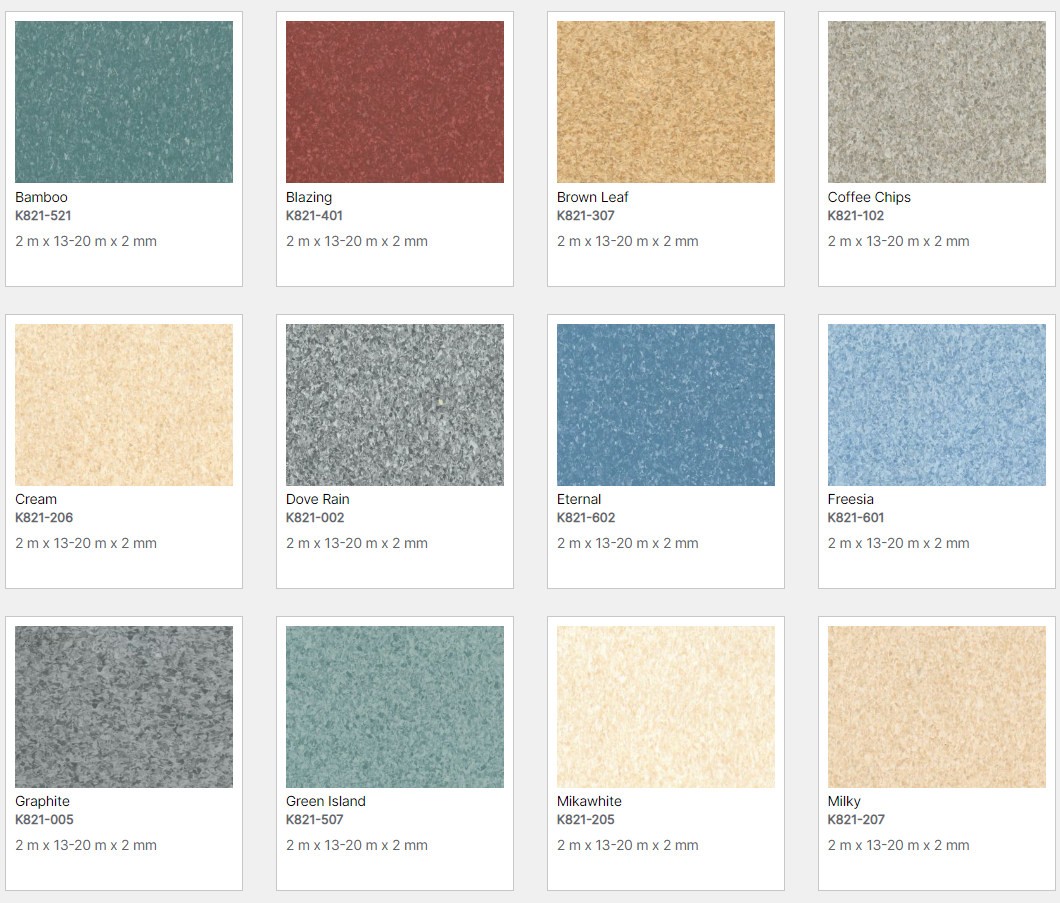The width and height of the screenshot is (1060, 903).
Task: Select product code K821-521
Action: 43,216
